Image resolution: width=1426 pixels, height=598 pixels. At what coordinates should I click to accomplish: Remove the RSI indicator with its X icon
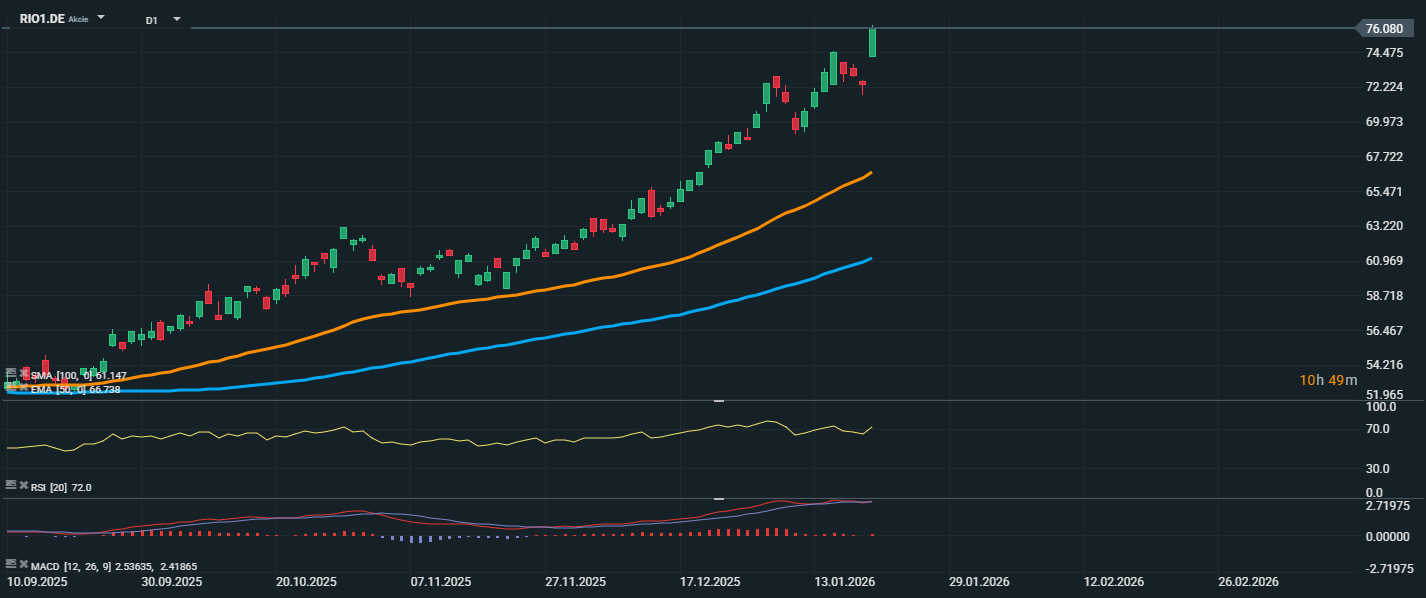point(23,485)
